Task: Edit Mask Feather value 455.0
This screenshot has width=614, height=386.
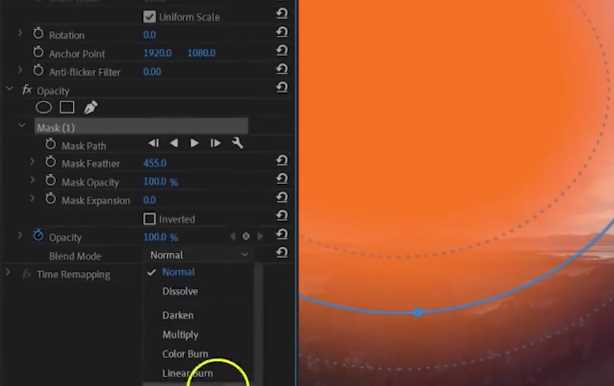Action: (x=155, y=163)
